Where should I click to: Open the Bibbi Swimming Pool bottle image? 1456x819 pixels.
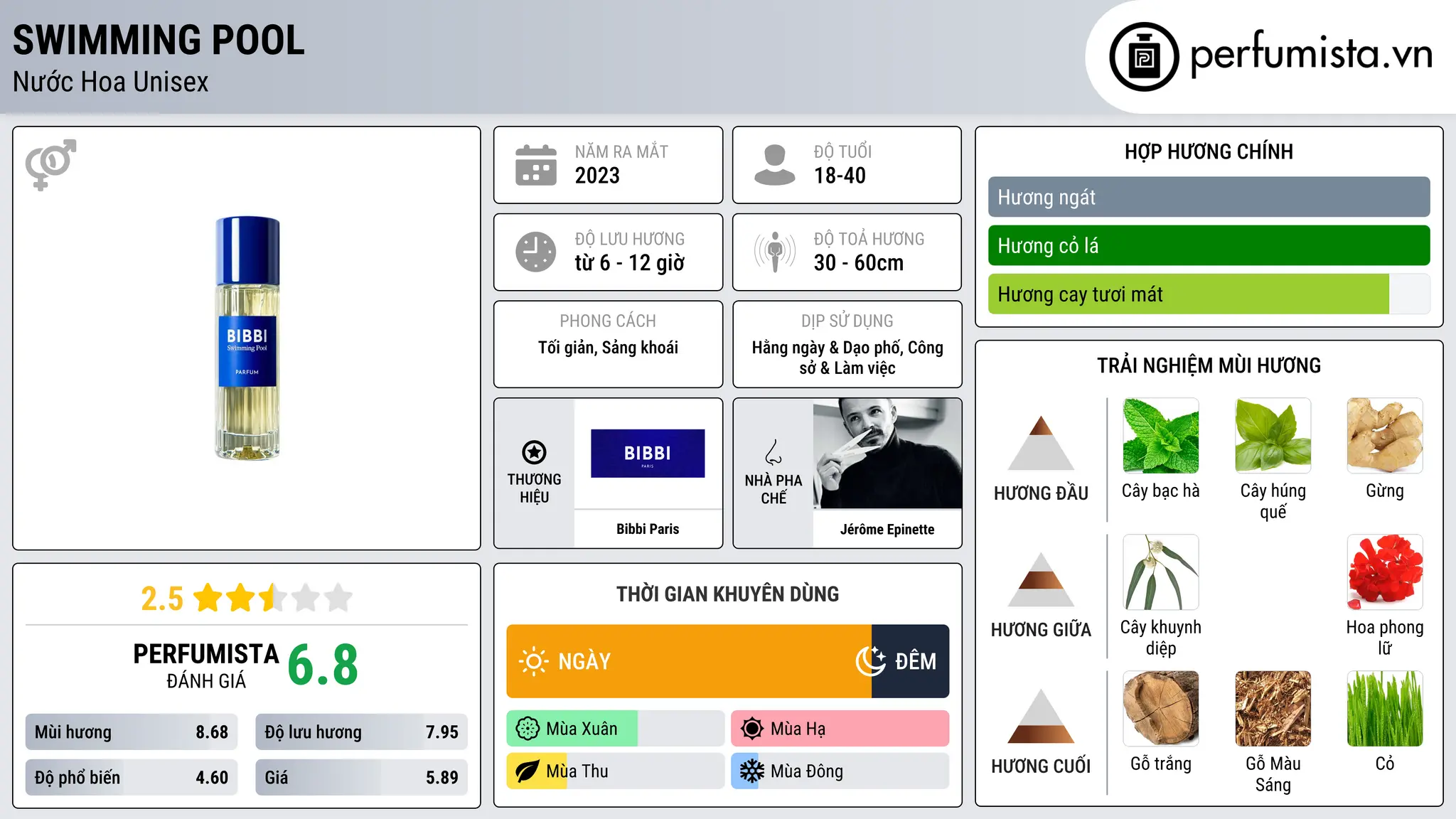247,338
